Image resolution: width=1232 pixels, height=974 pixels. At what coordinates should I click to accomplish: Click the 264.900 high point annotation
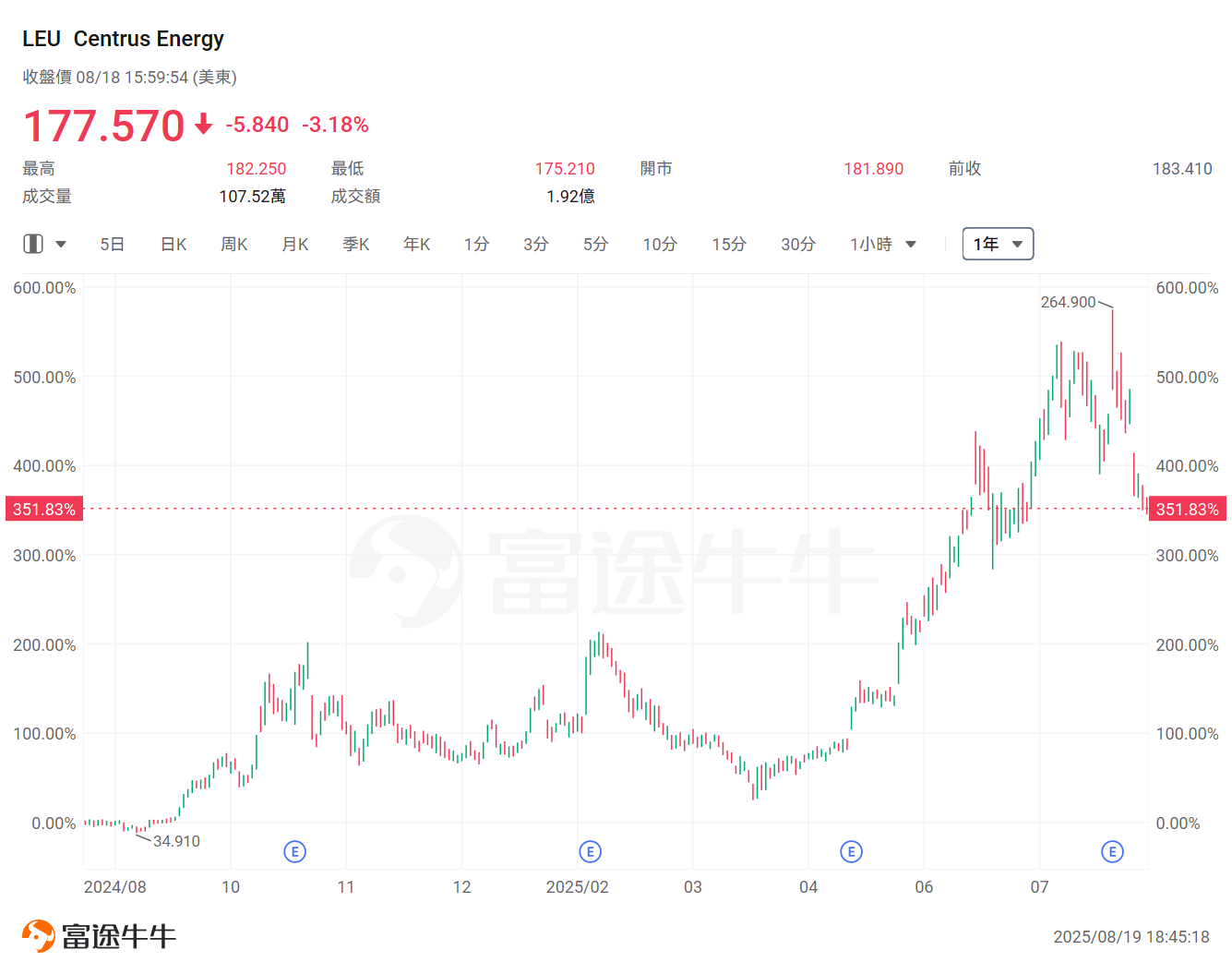1069,302
